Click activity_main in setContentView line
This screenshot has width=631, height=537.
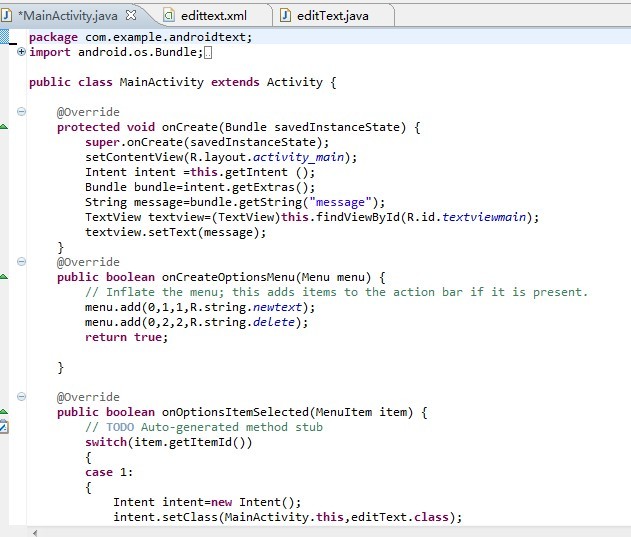298,157
